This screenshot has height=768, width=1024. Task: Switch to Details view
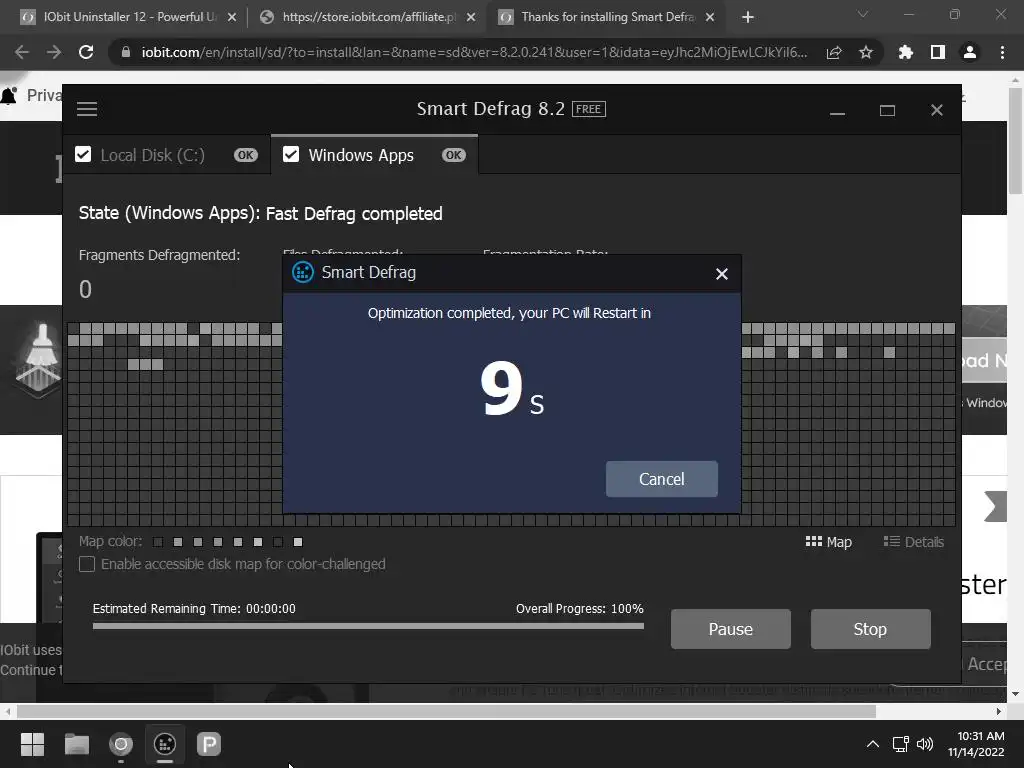pos(914,542)
